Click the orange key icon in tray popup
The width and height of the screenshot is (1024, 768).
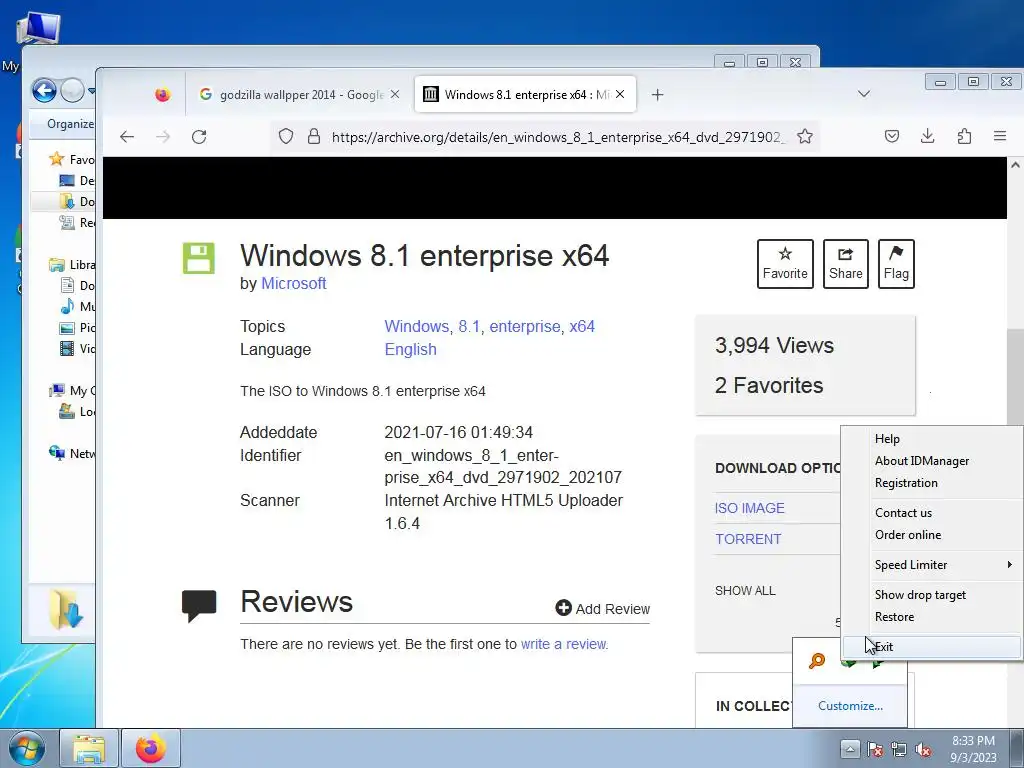click(x=817, y=661)
